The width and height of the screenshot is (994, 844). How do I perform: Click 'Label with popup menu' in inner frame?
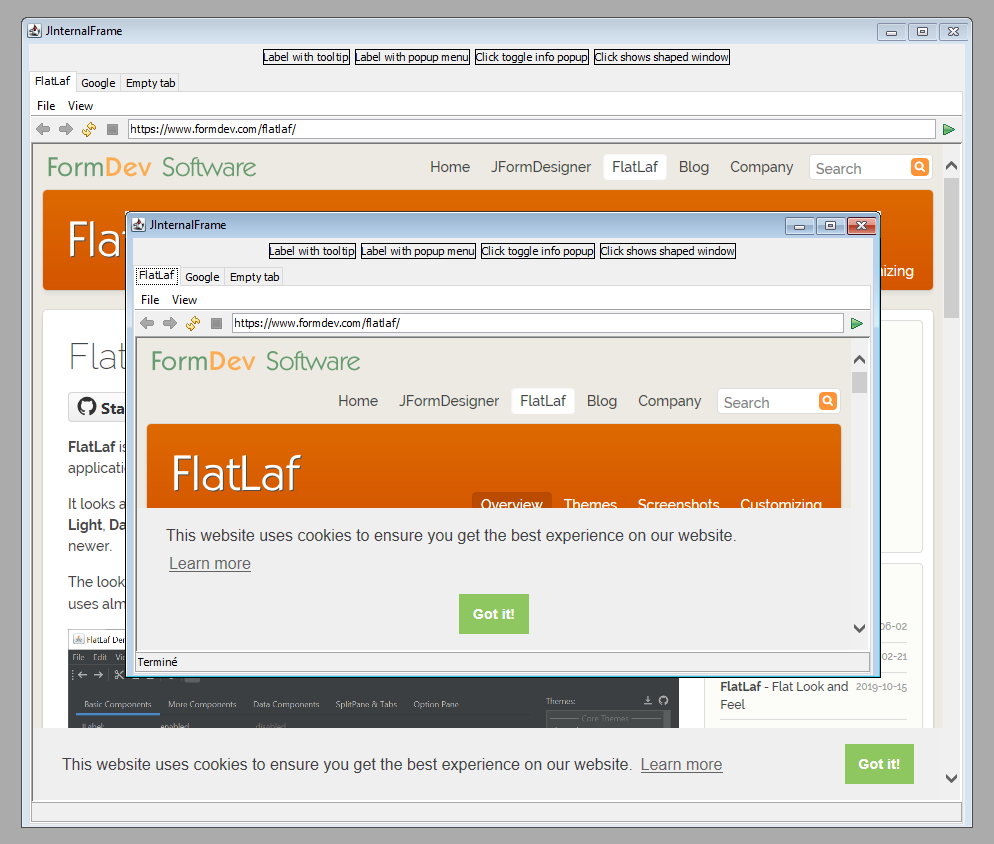[x=418, y=251]
